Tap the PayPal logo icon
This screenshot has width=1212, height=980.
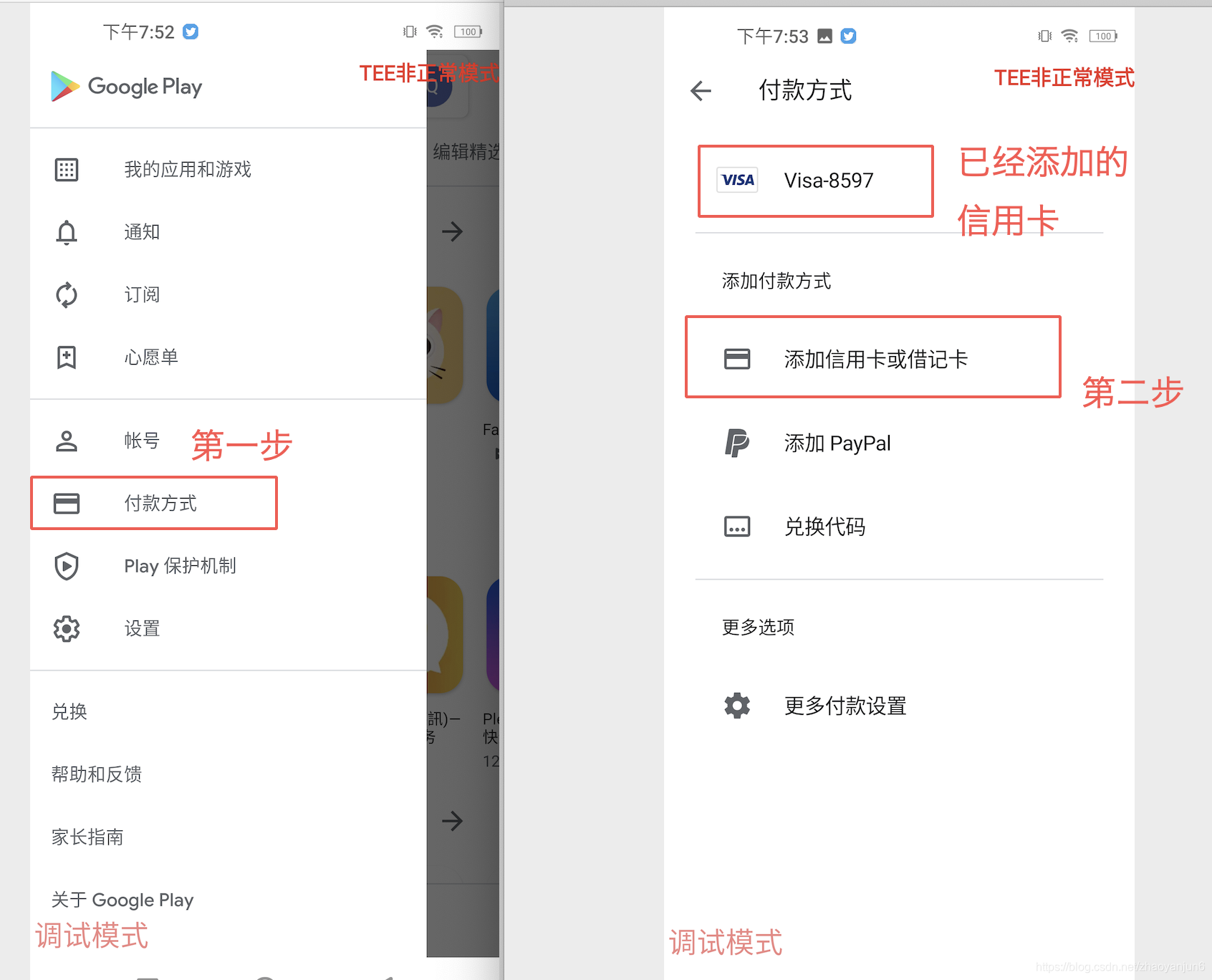pyautogui.click(x=737, y=443)
